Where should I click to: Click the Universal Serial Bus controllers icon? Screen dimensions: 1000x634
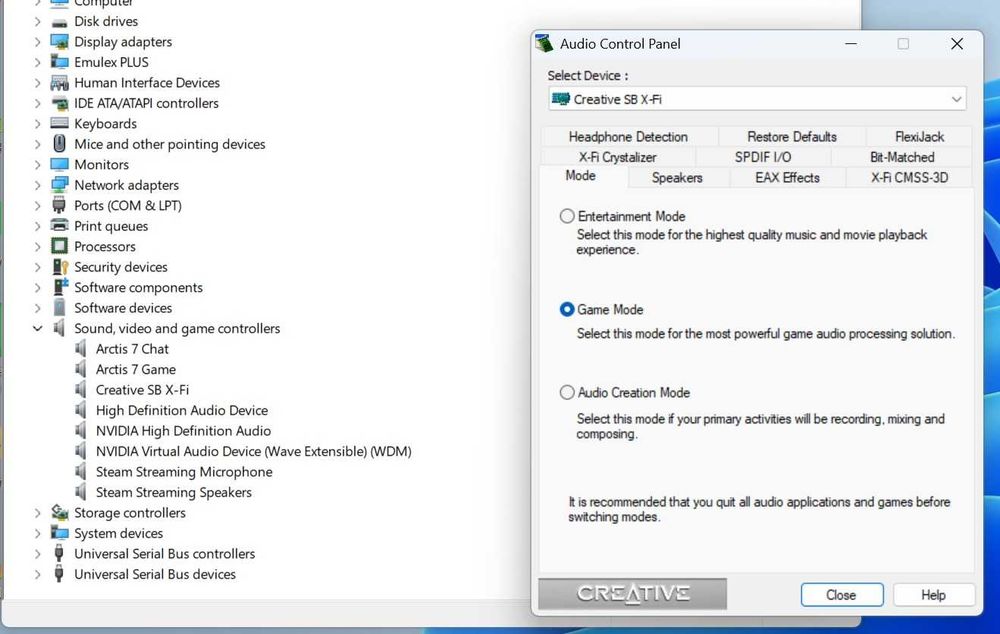click(x=59, y=554)
